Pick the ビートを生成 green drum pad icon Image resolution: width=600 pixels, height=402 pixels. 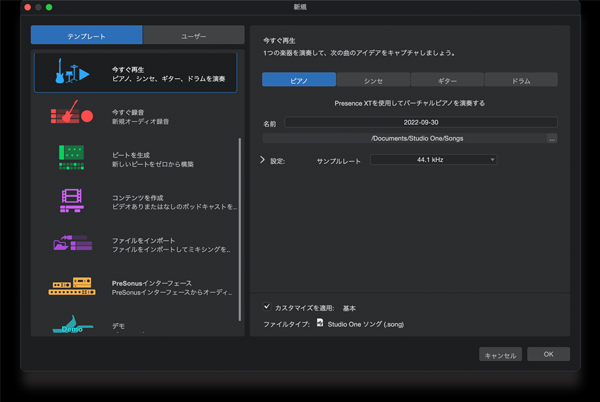[x=72, y=157]
